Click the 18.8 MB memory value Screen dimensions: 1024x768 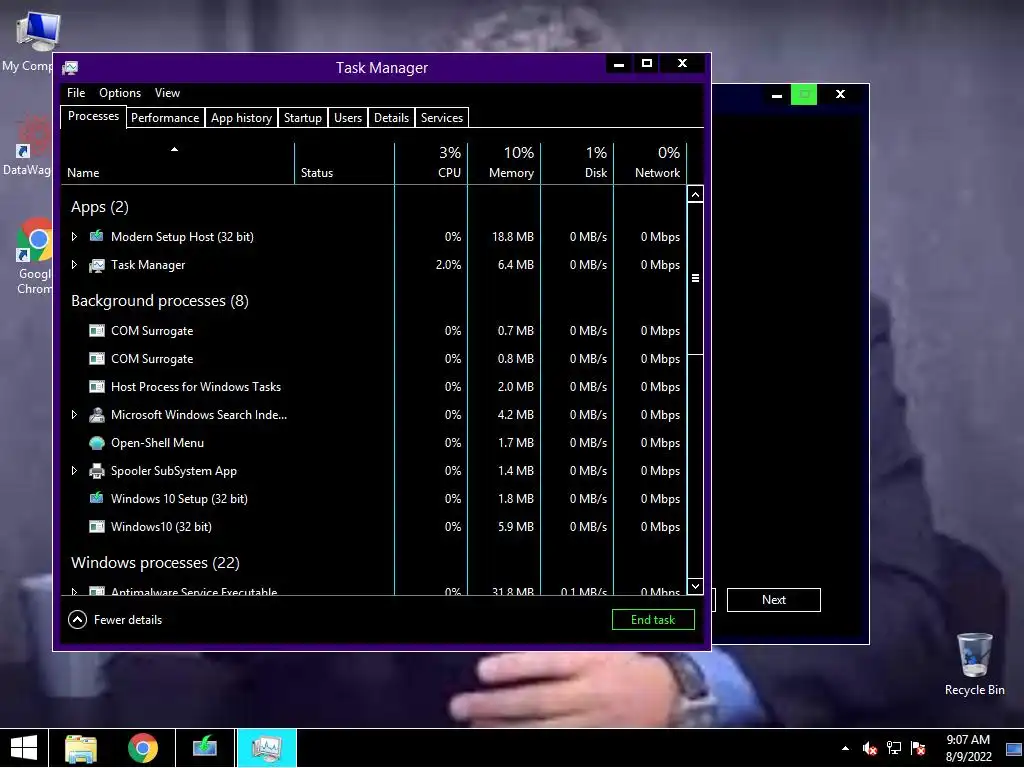pyautogui.click(x=513, y=236)
